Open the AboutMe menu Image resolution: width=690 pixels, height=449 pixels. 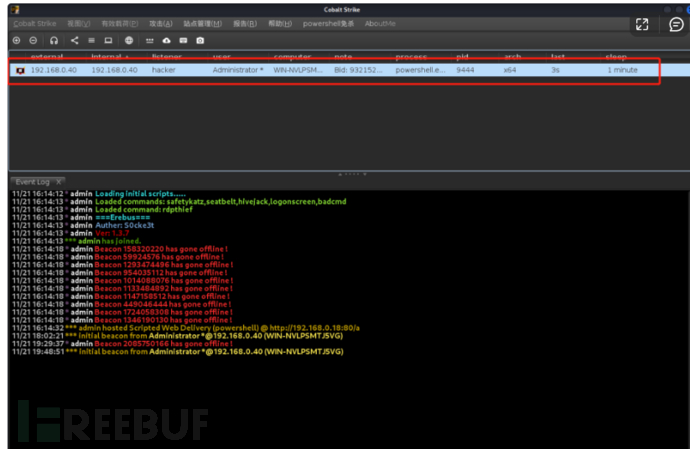[380, 24]
